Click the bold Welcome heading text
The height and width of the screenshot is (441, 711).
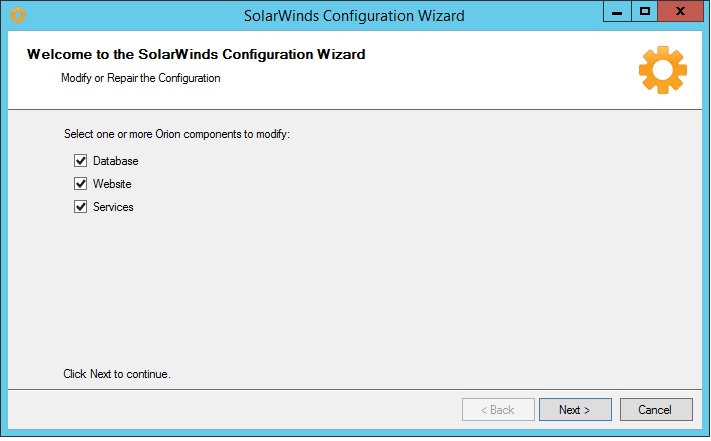click(195, 54)
